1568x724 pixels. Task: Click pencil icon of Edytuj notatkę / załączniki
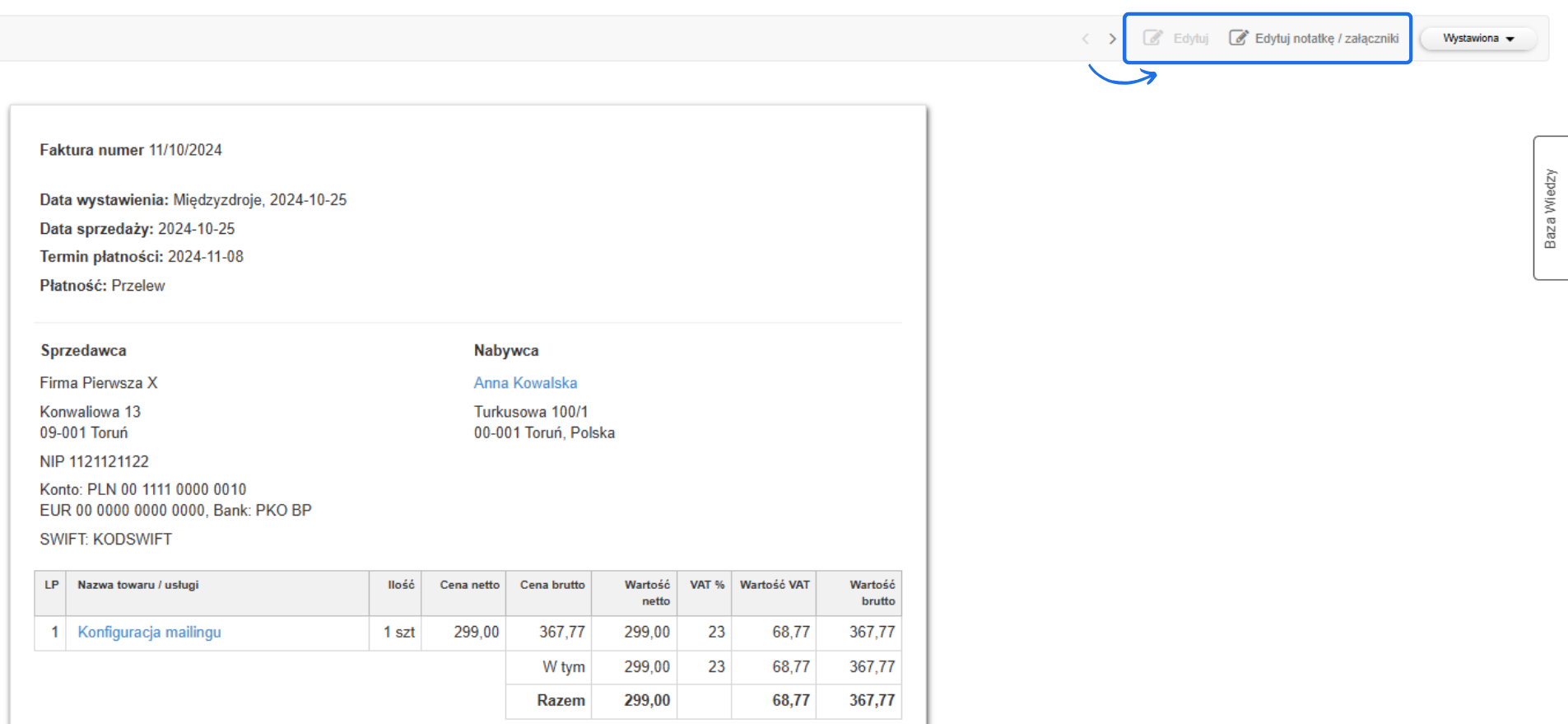point(1238,38)
